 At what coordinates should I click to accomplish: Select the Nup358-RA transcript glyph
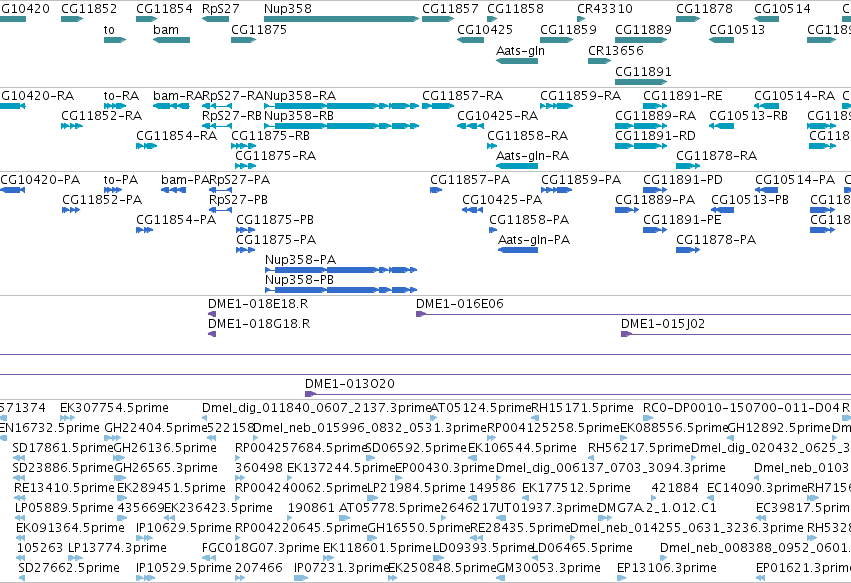coord(341,106)
